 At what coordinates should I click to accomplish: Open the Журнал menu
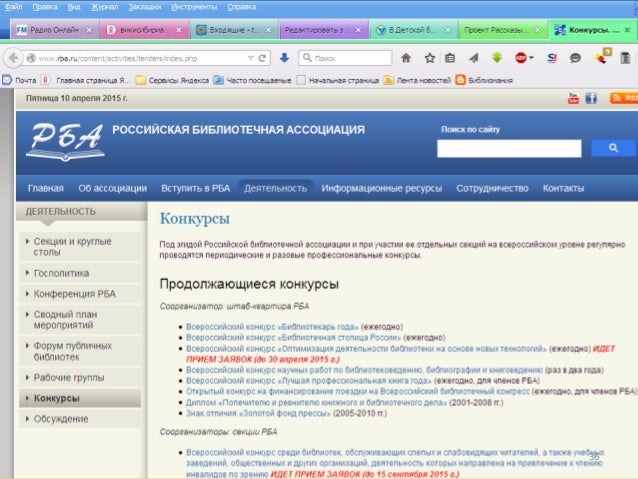point(105,7)
